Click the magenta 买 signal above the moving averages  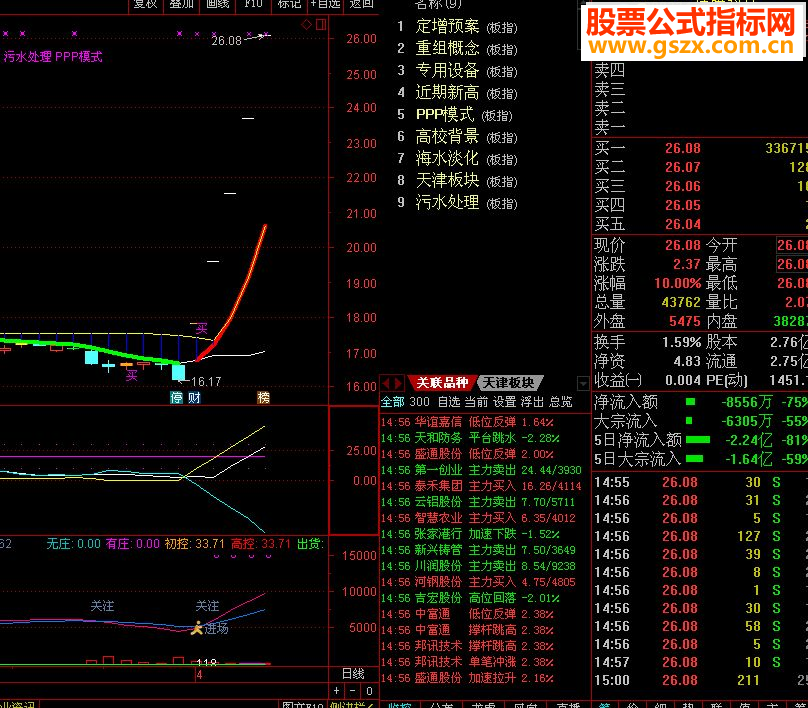click(x=201, y=328)
